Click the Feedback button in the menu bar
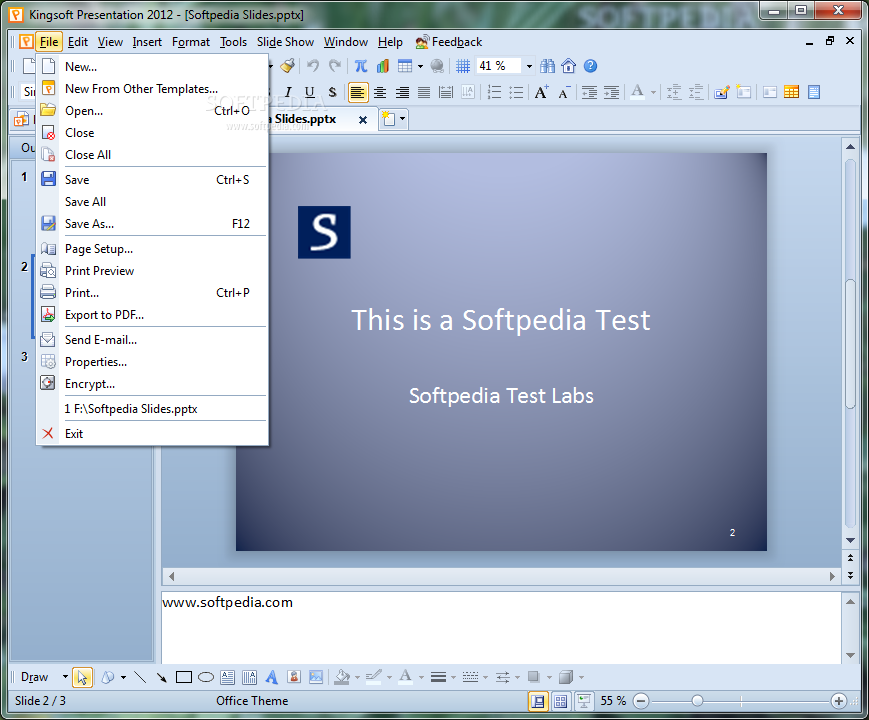The width and height of the screenshot is (869, 720). coord(449,42)
